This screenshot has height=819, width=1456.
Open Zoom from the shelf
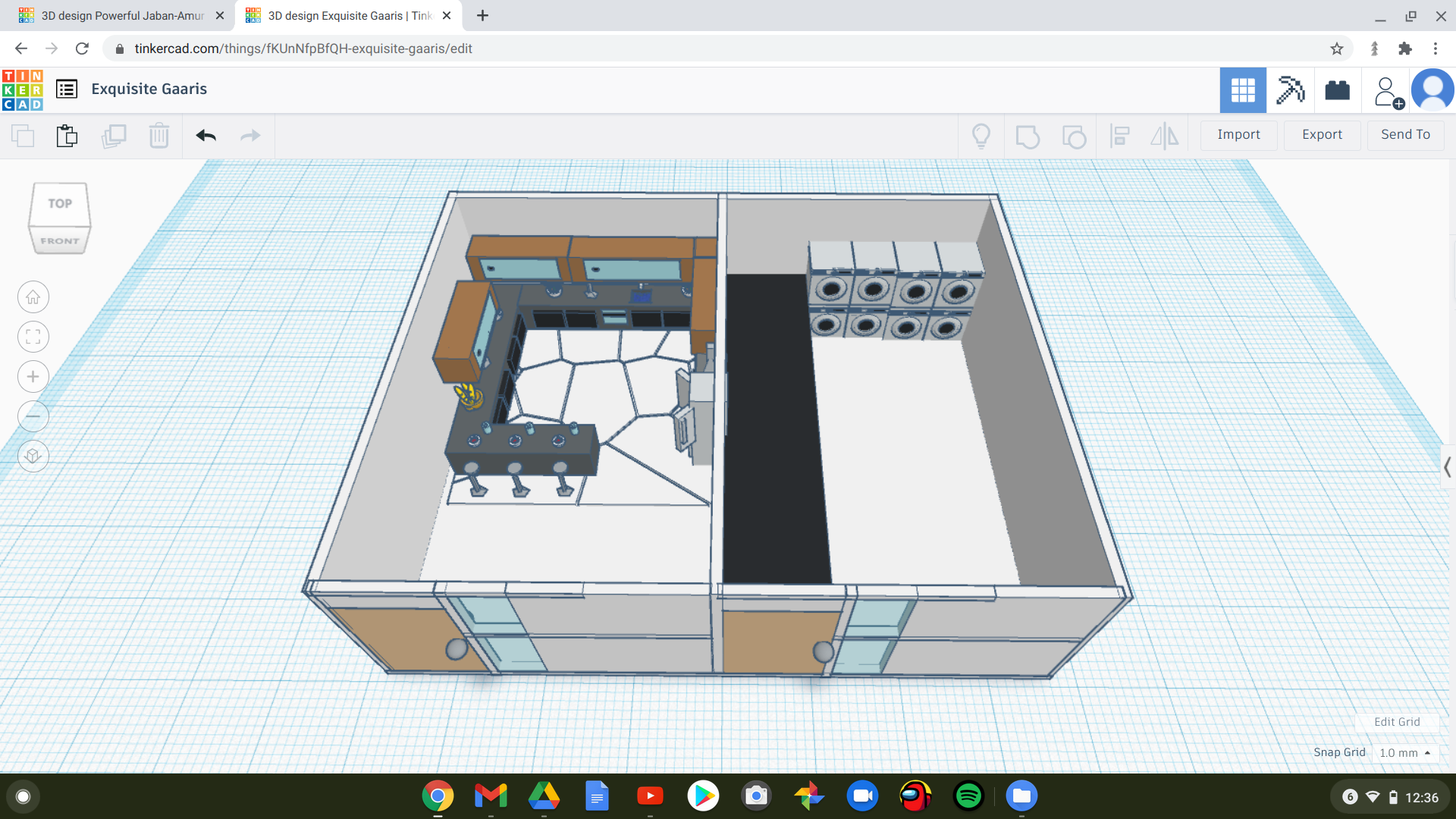[x=862, y=795]
